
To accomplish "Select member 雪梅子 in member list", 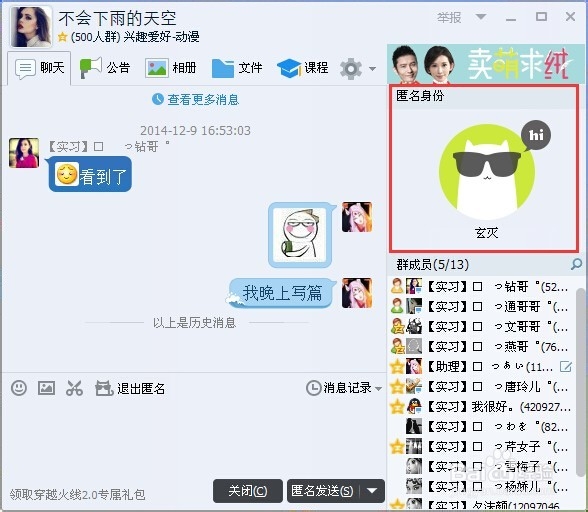I will pos(481,467).
